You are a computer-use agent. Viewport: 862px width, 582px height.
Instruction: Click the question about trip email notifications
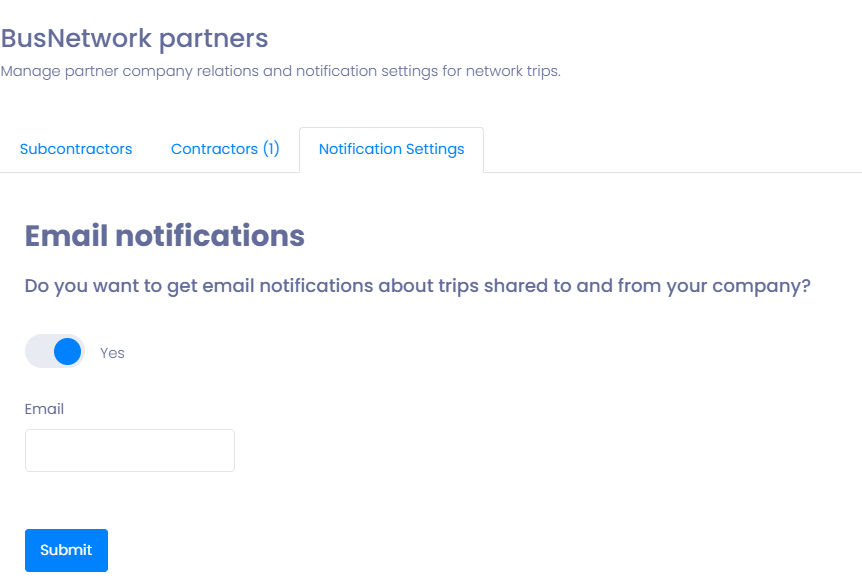click(417, 286)
